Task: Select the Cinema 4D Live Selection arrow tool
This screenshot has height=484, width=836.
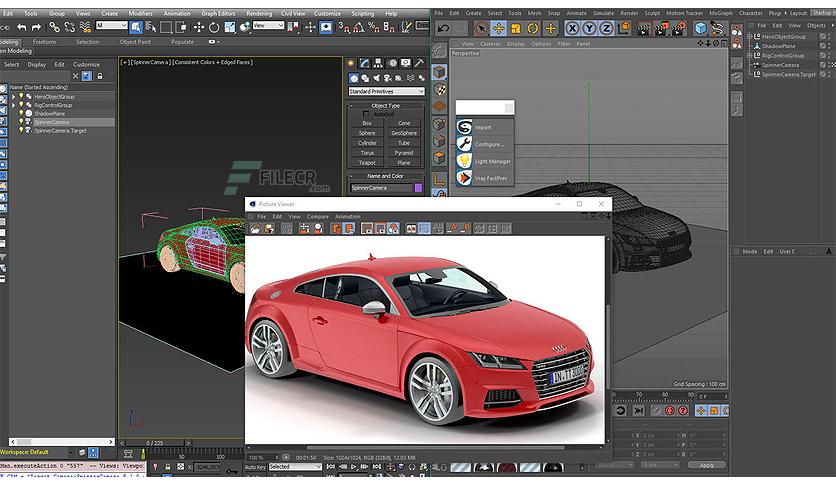Action: [481, 29]
